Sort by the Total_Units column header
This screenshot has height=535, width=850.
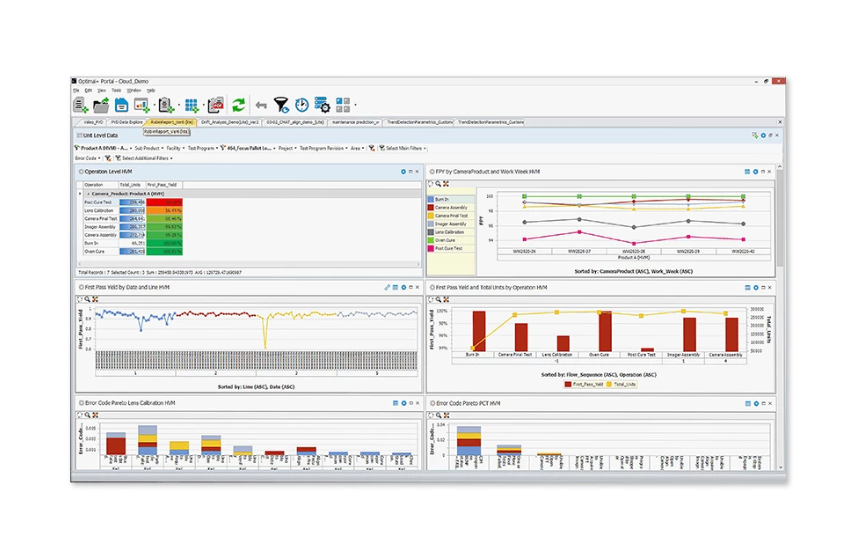click(132, 185)
